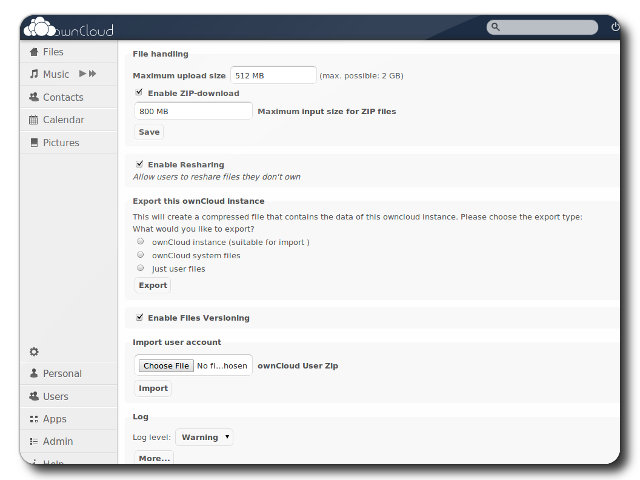Open the Pictures gallery
The width and height of the screenshot is (640, 480).
click(x=60, y=143)
